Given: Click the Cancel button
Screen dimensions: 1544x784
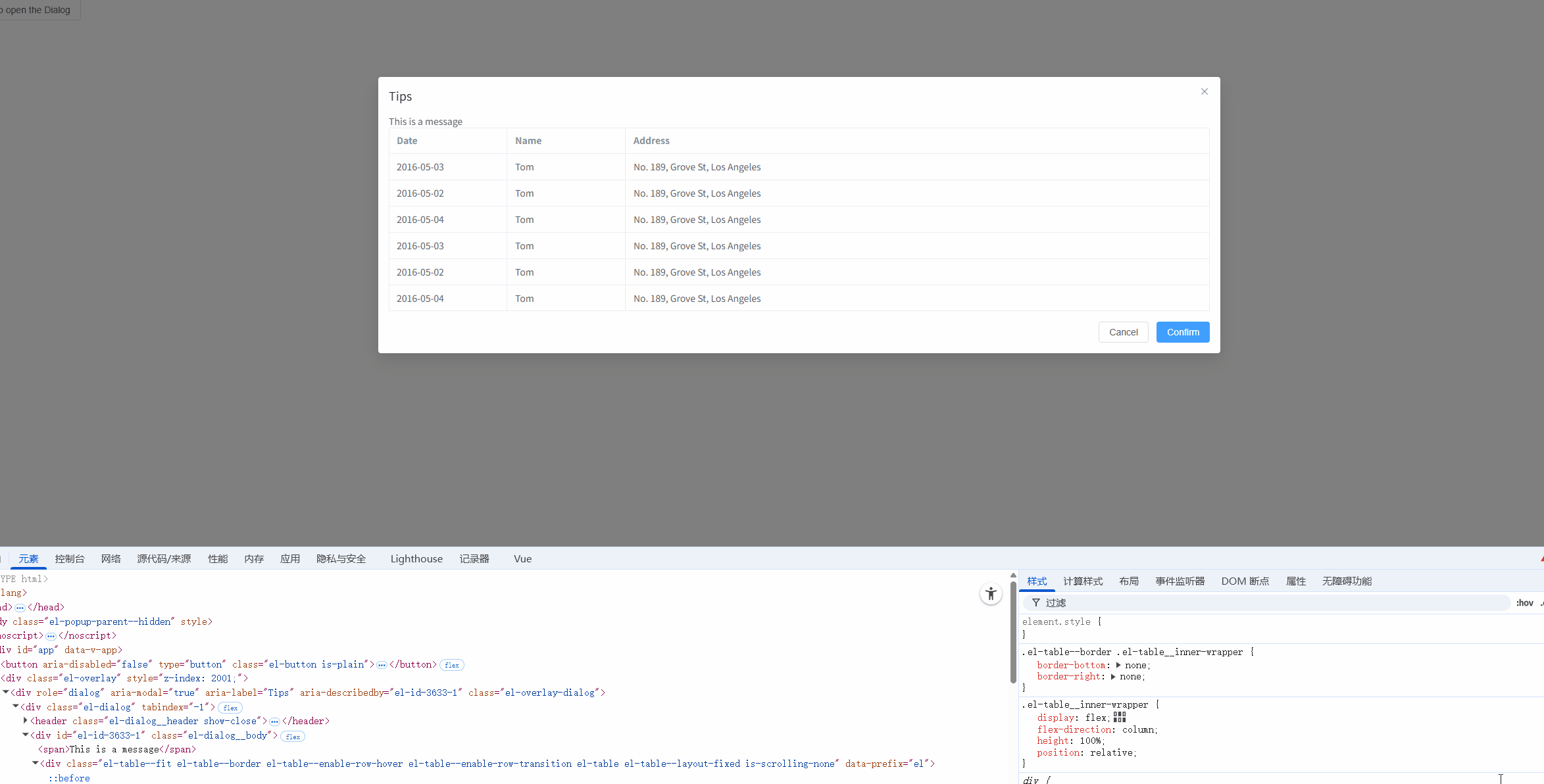Looking at the screenshot, I should pyautogui.click(x=1123, y=332).
